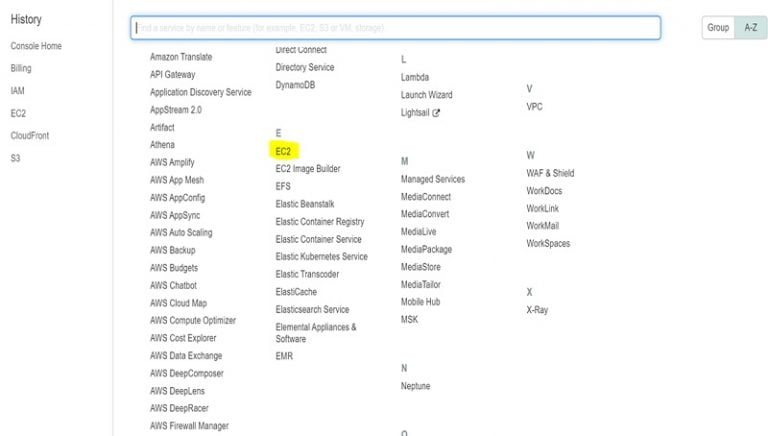
Task: Open the X-Ray service link
Action: point(537,310)
